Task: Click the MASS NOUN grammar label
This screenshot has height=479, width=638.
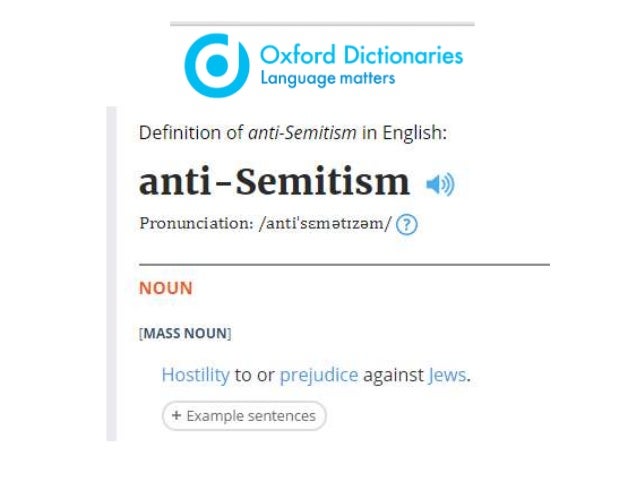Action: tap(185, 333)
